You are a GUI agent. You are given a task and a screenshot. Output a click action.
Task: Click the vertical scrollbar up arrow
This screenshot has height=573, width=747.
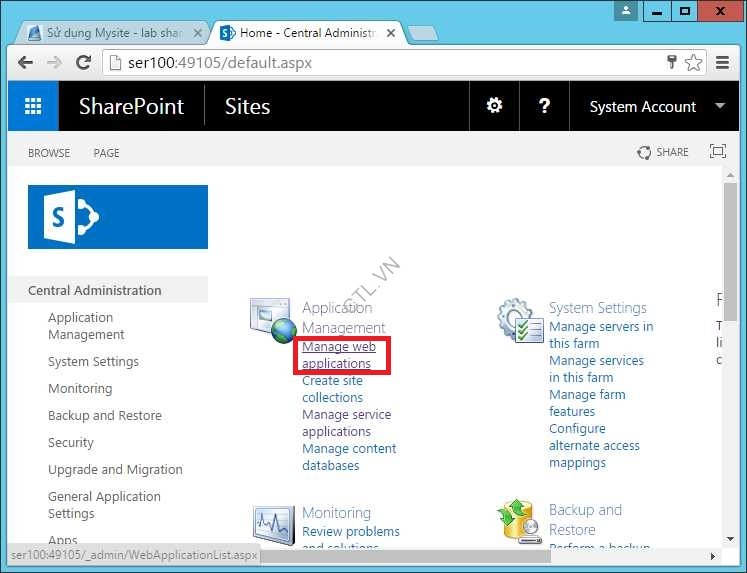tap(730, 175)
